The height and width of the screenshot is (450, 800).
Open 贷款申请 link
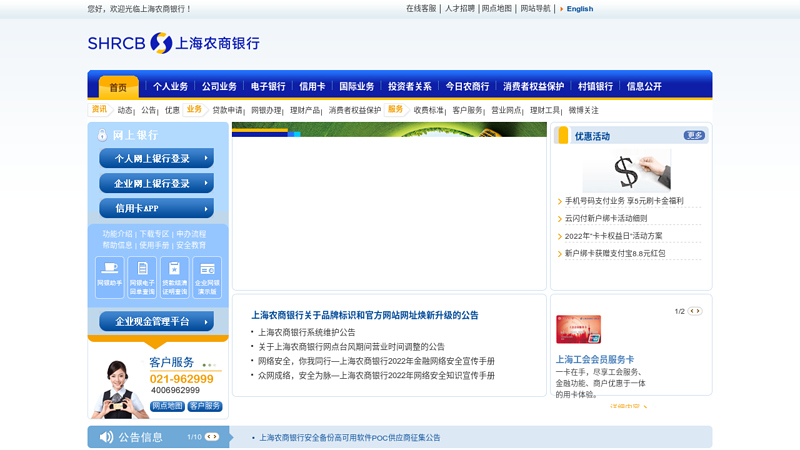228,110
